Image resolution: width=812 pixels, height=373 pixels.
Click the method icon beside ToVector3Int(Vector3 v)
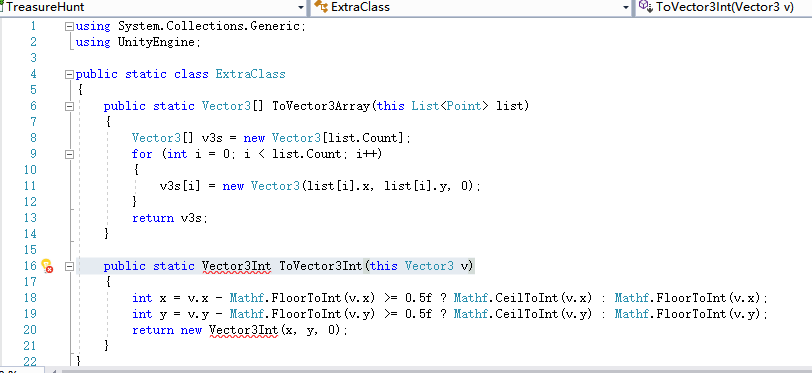[644, 6]
